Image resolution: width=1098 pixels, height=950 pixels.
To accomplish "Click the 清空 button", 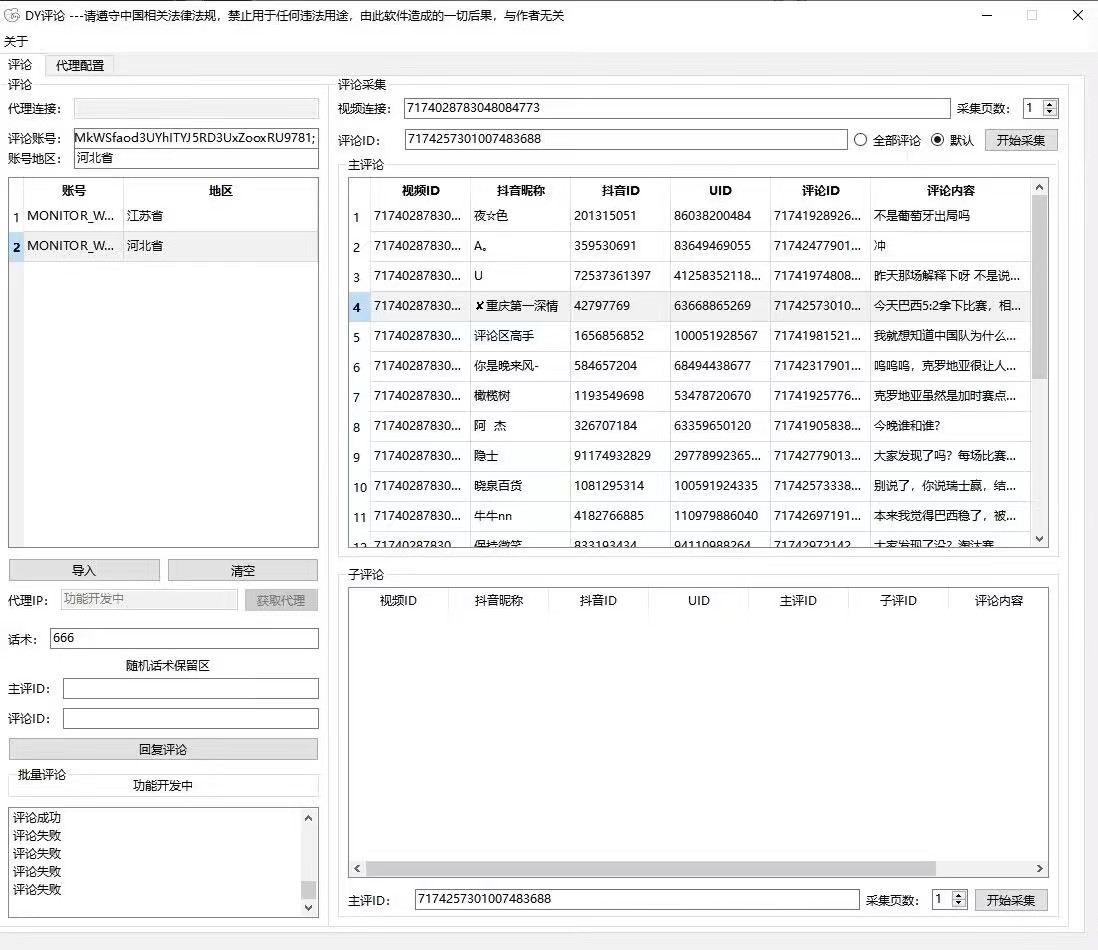I will coord(242,571).
